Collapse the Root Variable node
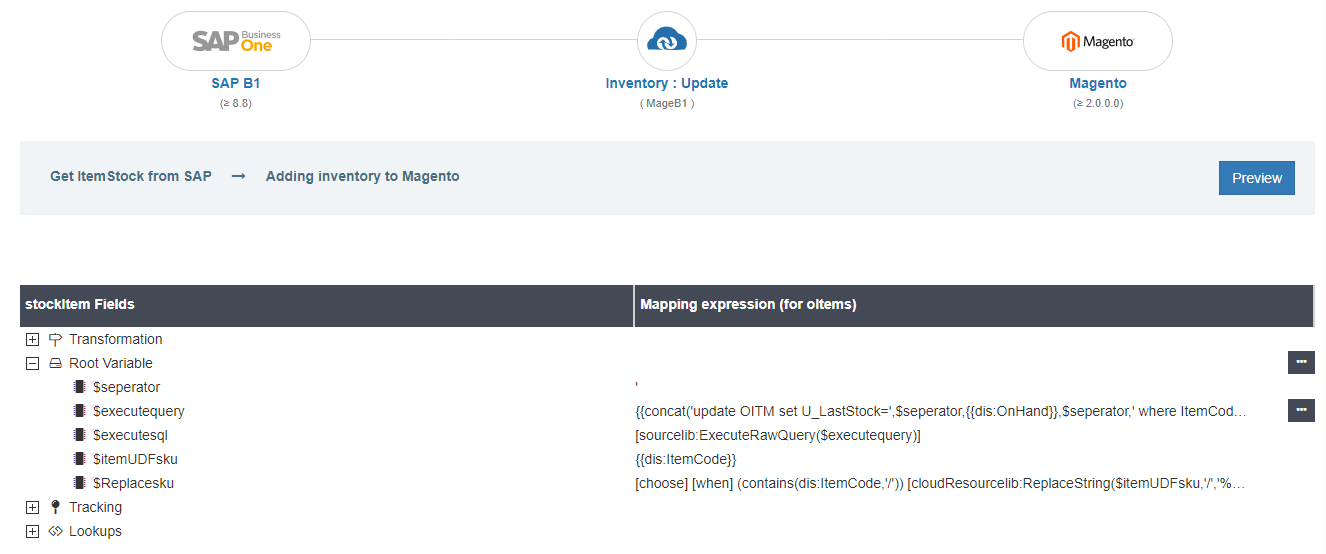Screen dimensions: 1326x554 click(x=33, y=363)
